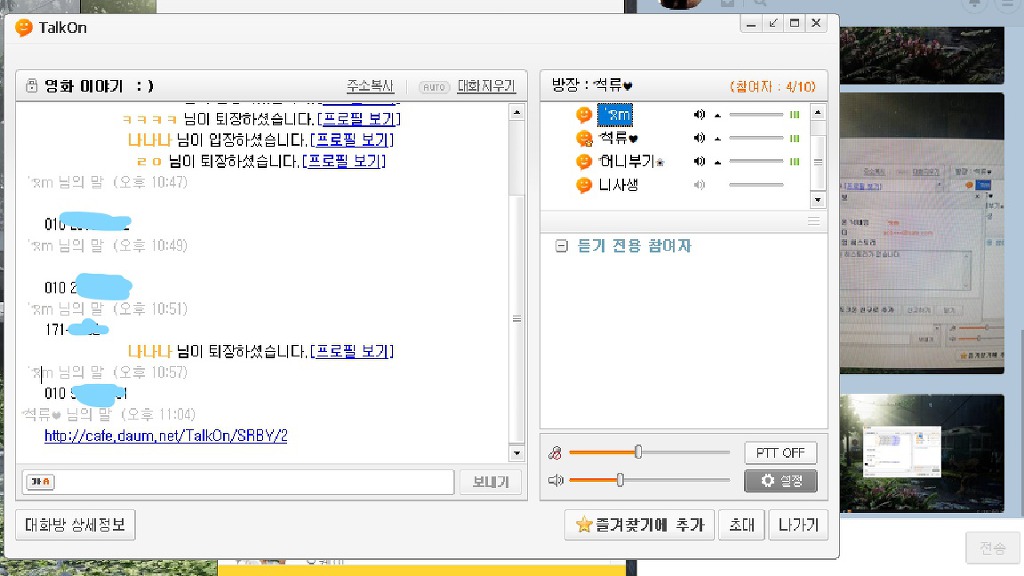Mute speaker icon for 'sm
Image resolution: width=1024 pixels, height=576 pixels.
pyautogui.click(x=699, y=114)
